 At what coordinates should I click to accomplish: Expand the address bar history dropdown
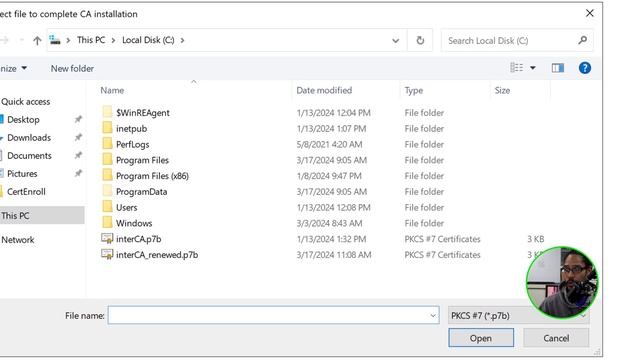395,40
